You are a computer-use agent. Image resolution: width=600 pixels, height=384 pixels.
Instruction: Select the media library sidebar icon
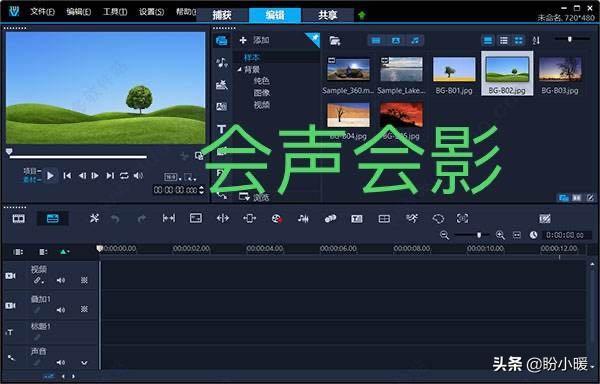click(x=222, y=41)
